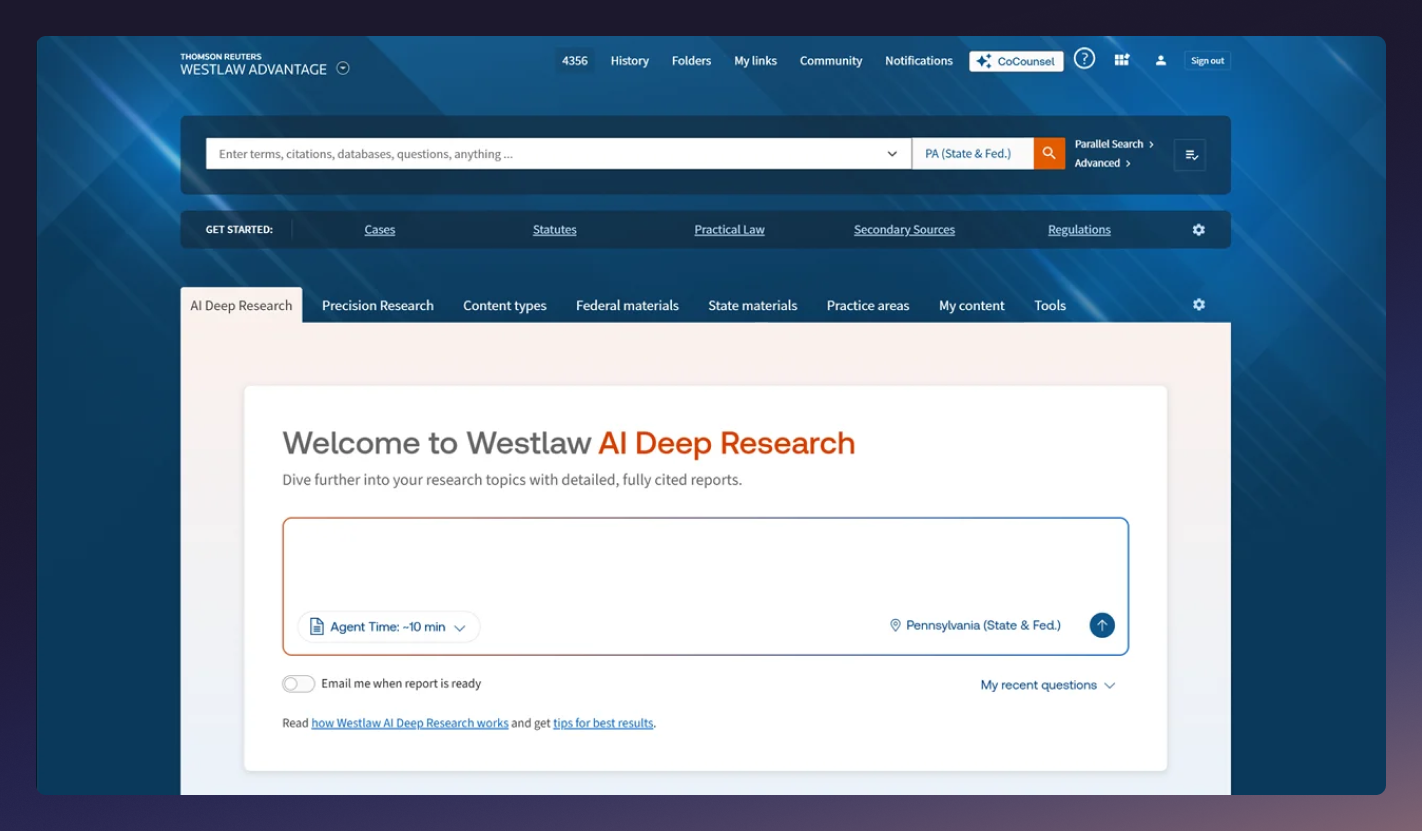Viewport: 1422px width, 831px height.
Task: Open the user profile person icon
Action: point(1160,60)
